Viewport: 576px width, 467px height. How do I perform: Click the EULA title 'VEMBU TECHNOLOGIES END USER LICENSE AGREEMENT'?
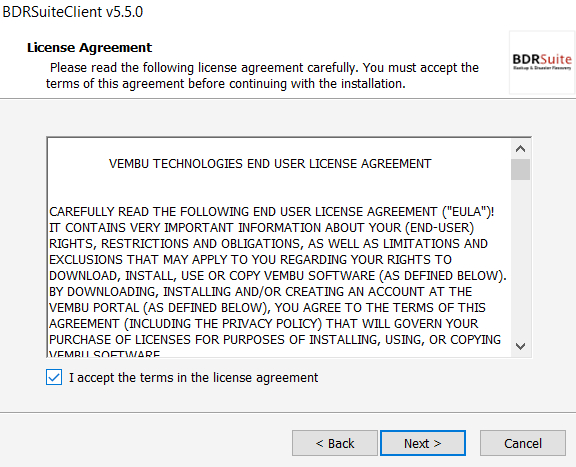click(x=270, y=164)
